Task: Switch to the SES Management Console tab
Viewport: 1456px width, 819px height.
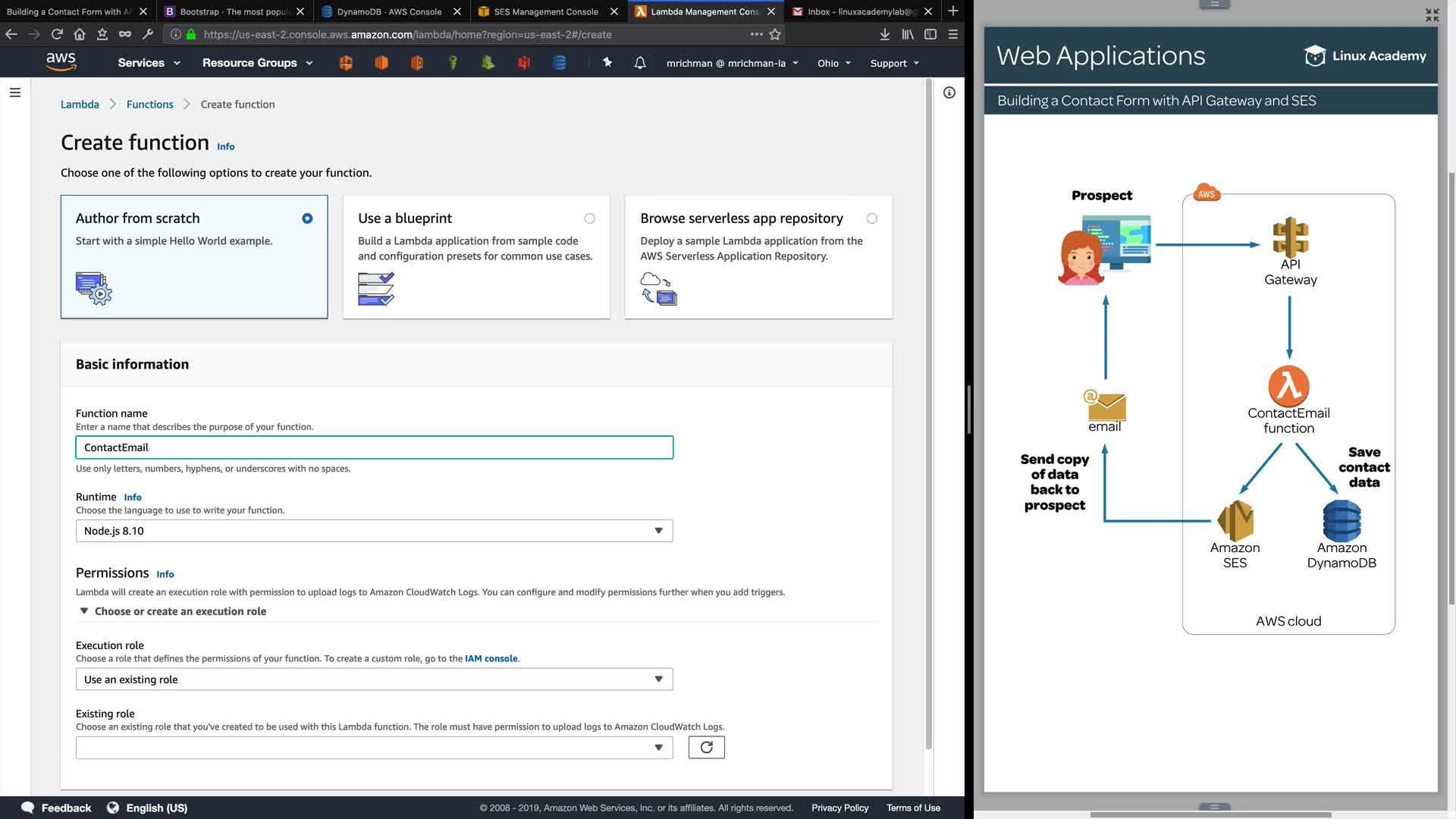Action: [546, 11]
